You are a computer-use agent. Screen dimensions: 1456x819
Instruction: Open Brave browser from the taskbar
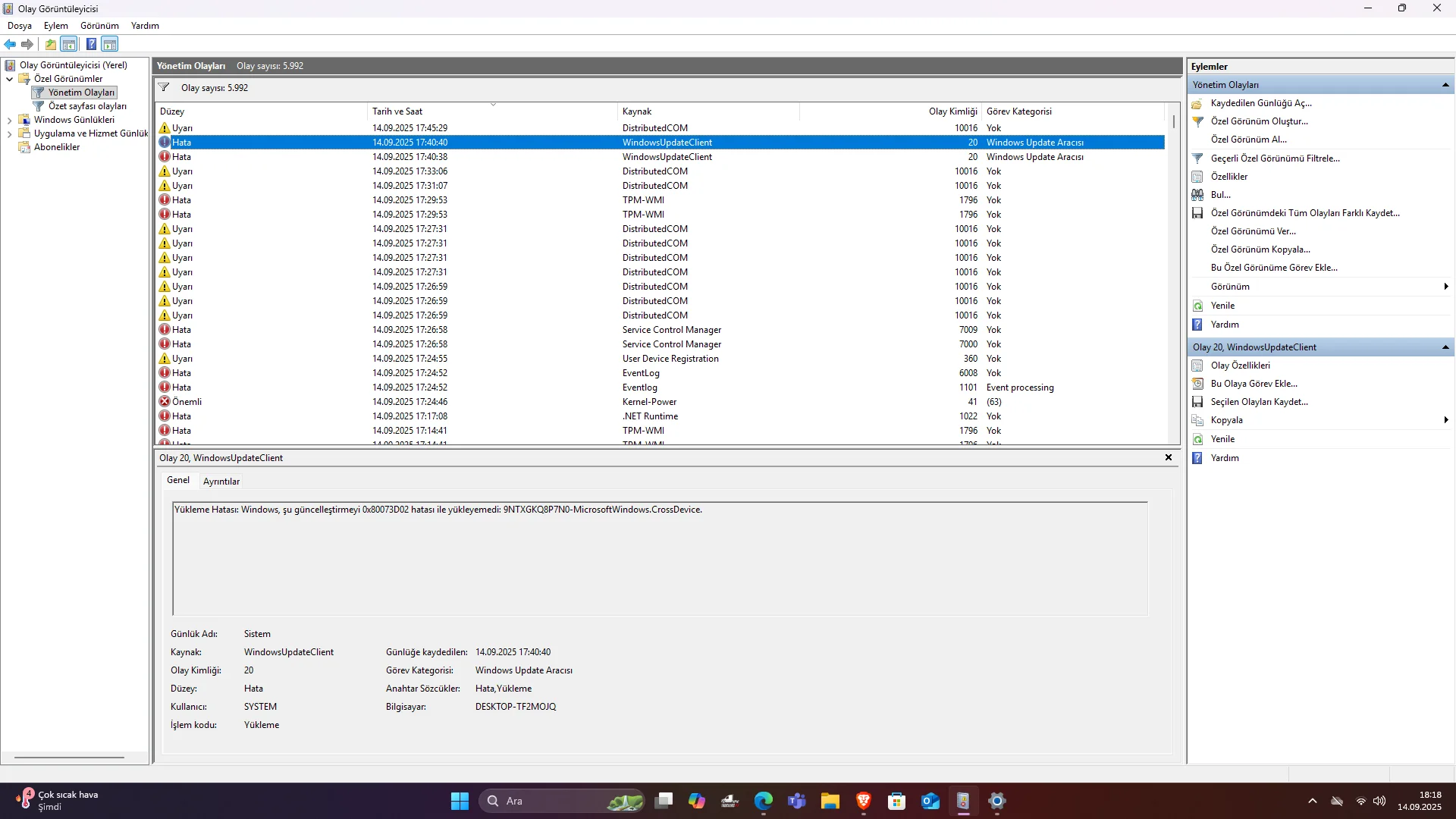[x=863, y=801]
